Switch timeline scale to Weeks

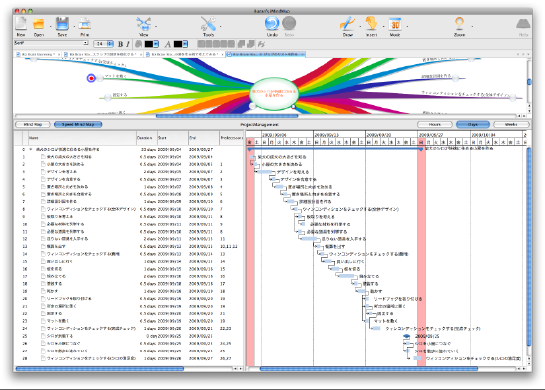[x=511, y=124]
